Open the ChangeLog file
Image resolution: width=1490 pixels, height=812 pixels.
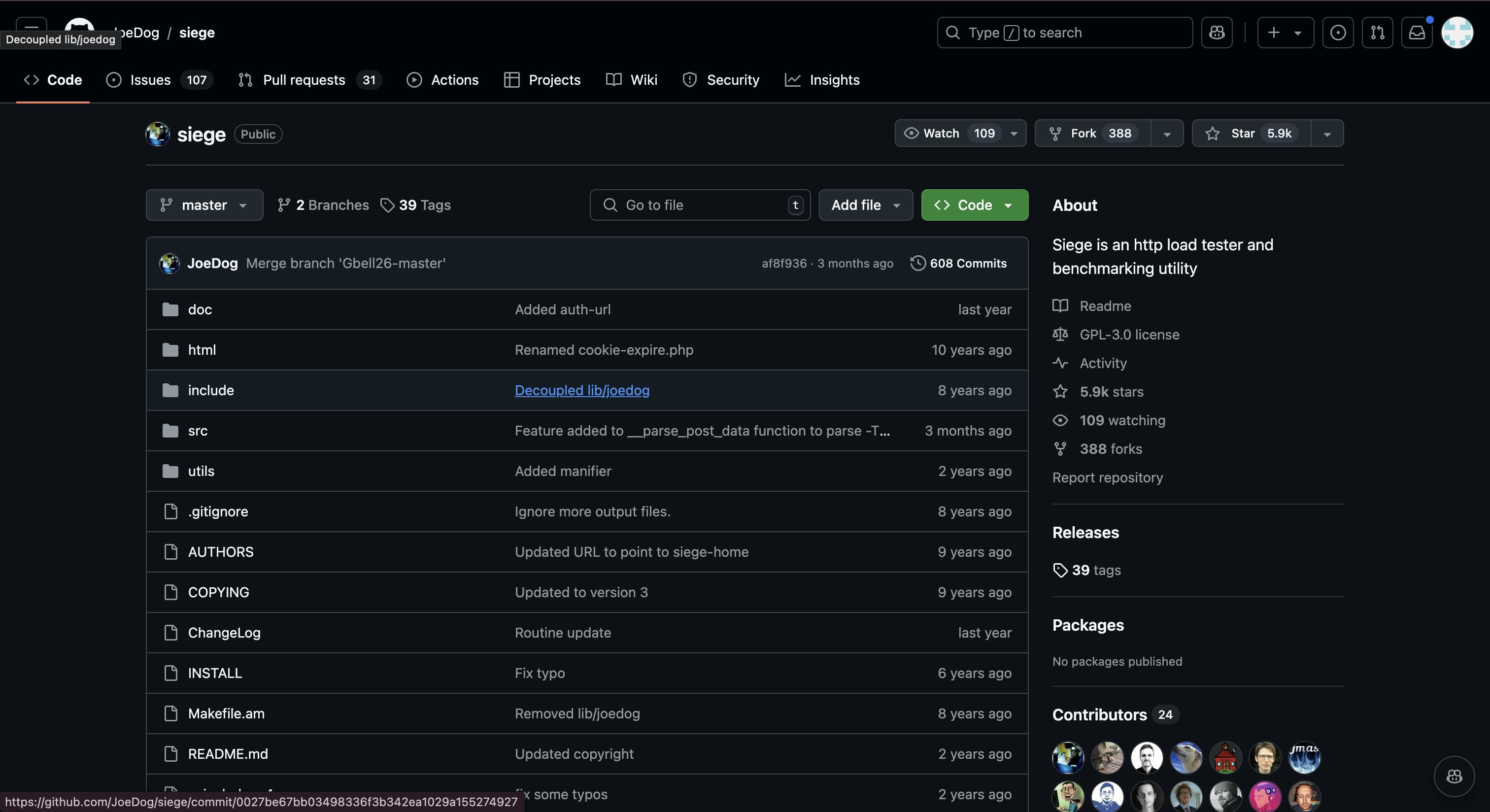[x=224, y=633]
